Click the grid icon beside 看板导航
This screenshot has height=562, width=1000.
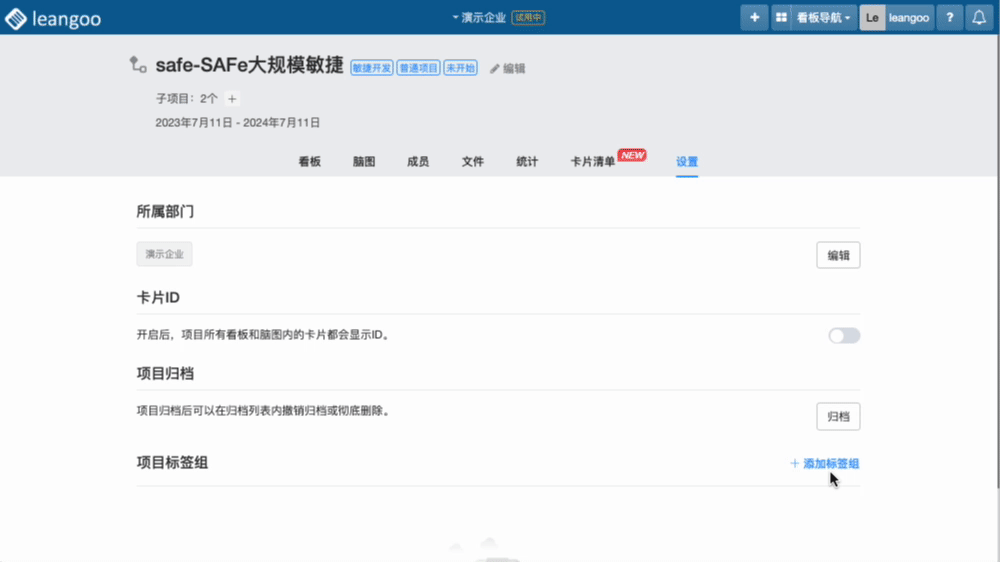click(x=782, y=18)
